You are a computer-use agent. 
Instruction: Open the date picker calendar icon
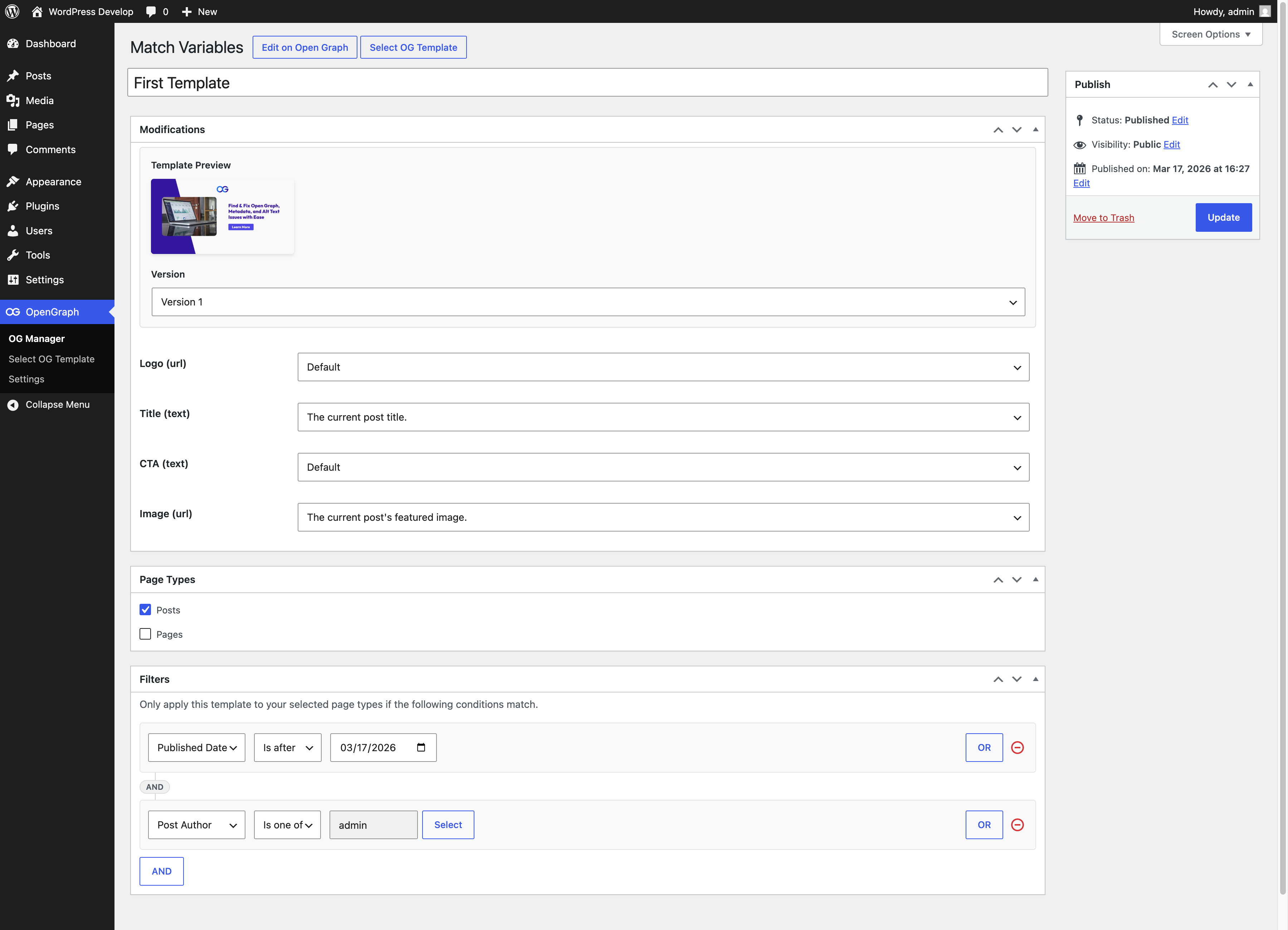tap(421, 747)
